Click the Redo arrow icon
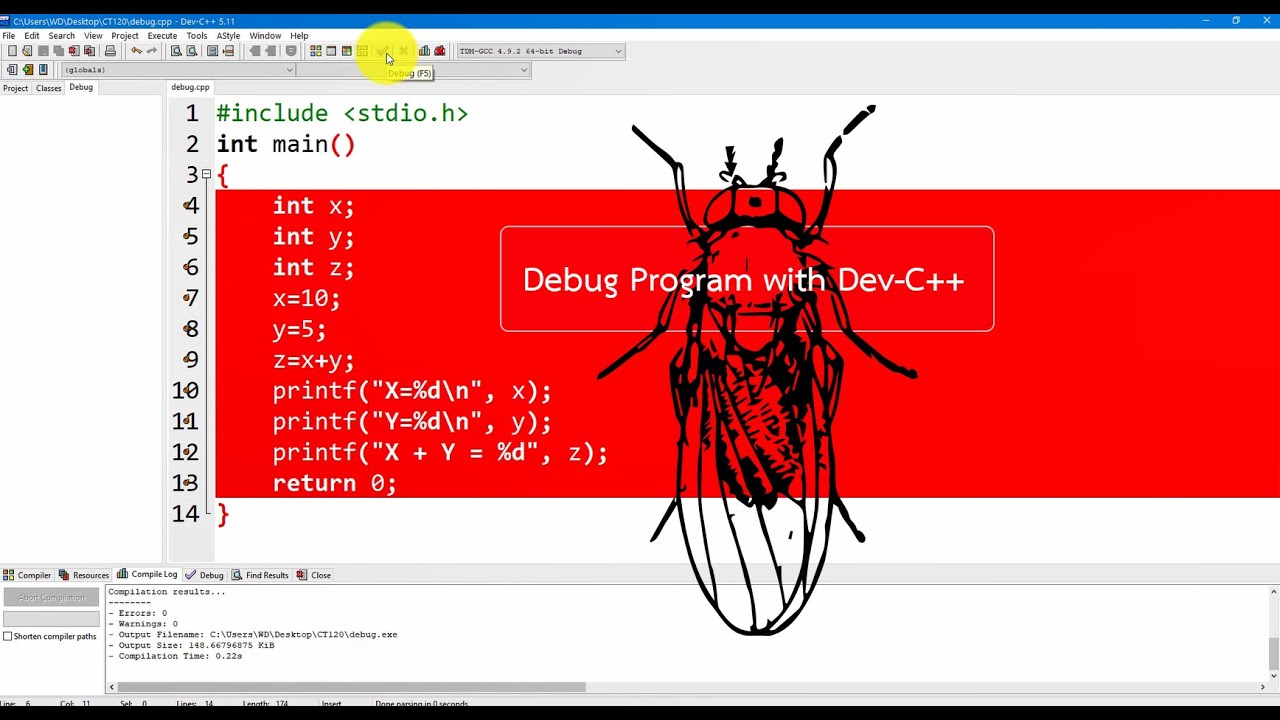The image size is (1280, 720). [x=152, y=51]
